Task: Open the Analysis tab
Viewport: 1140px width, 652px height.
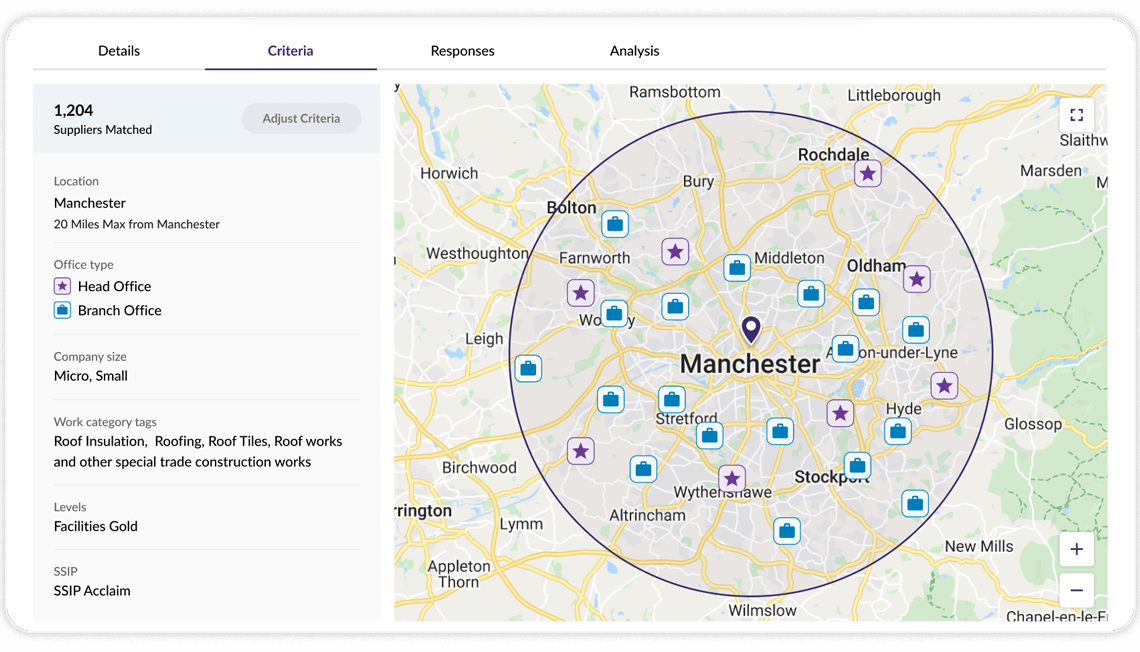Action: point(634,51)
